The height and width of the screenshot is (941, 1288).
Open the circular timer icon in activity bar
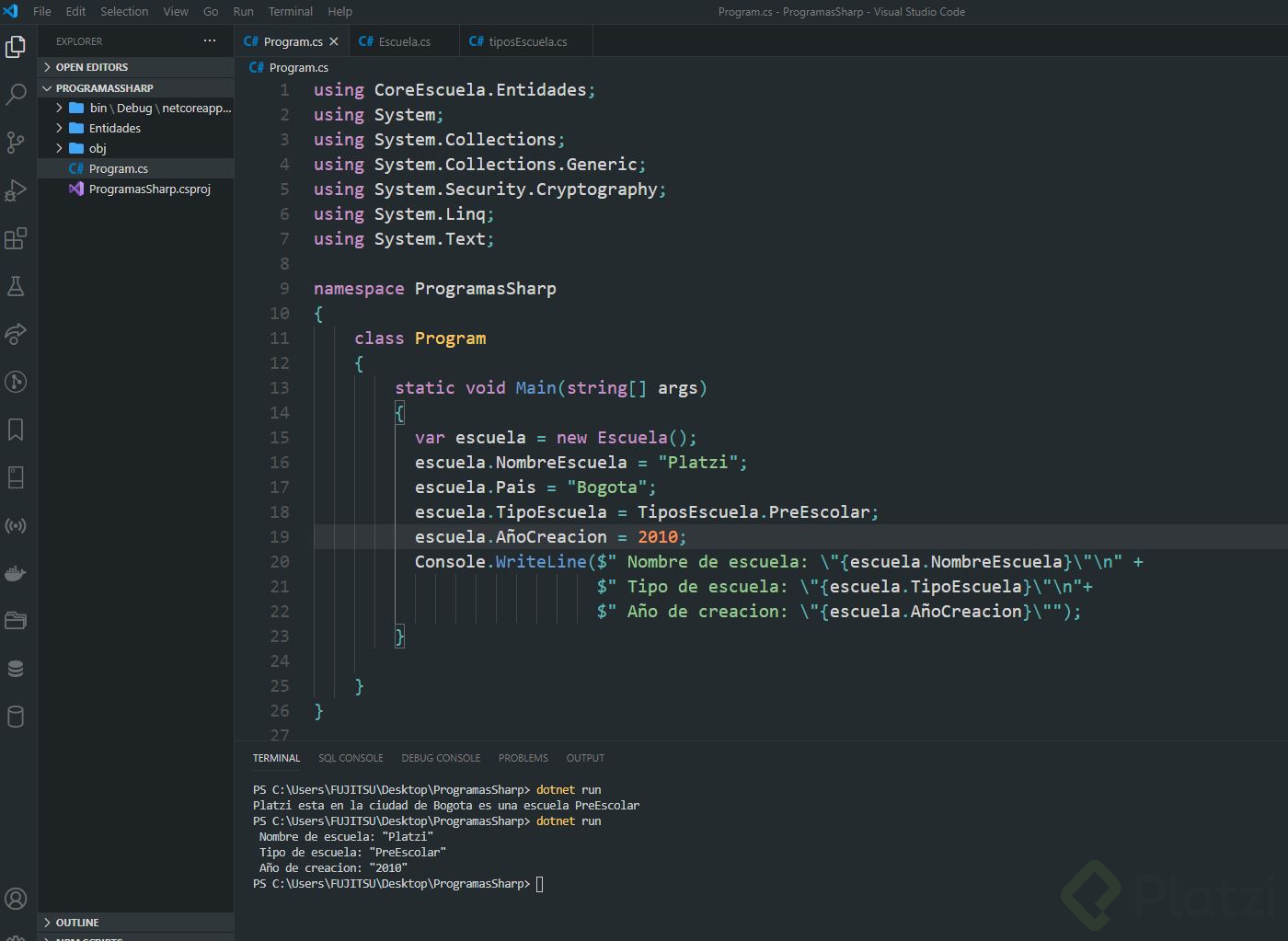pyautogui.click(x=16, y=382)
